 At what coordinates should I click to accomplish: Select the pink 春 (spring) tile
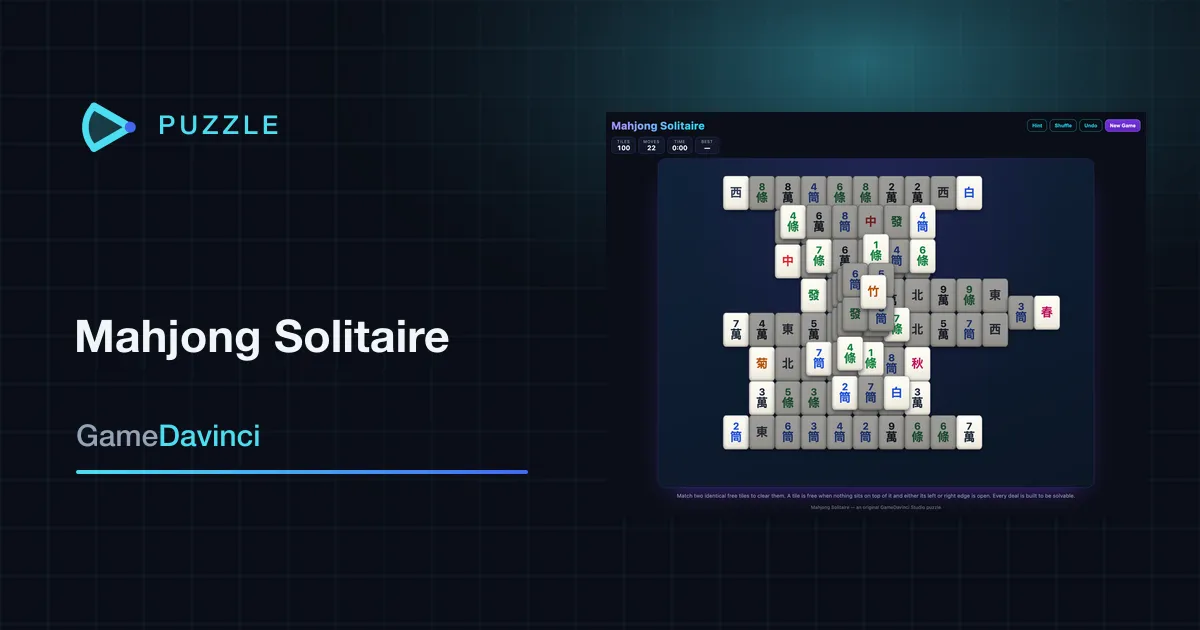(x=1047, y=312)
